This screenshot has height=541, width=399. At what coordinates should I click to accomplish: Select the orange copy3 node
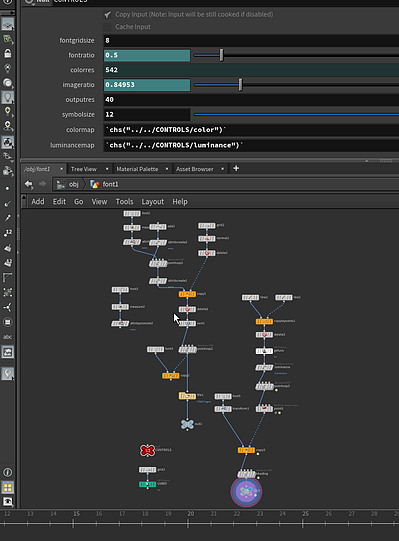pos(246,450)
